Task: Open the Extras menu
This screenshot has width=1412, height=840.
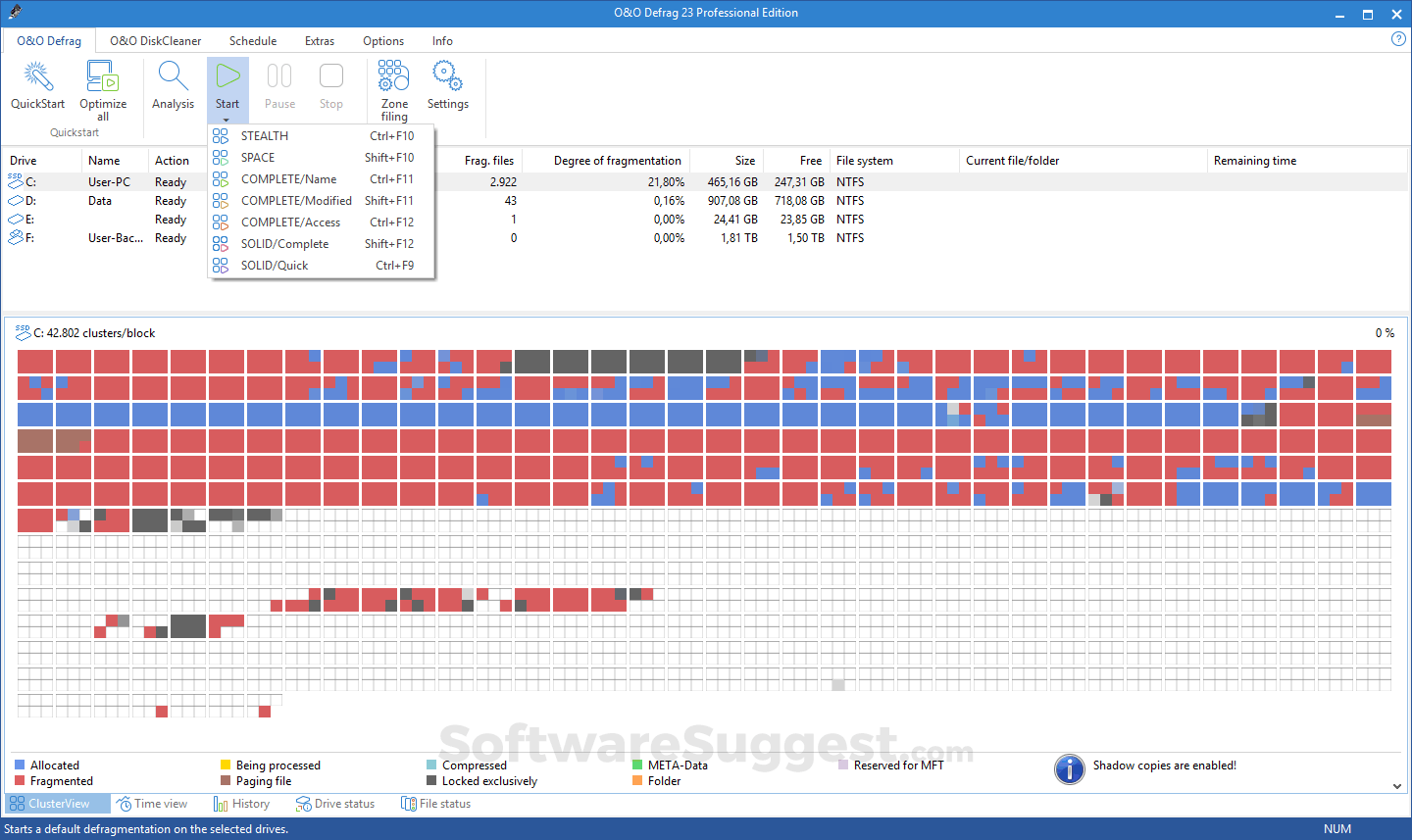Action: pyautogui.click(x=320, y=40)
